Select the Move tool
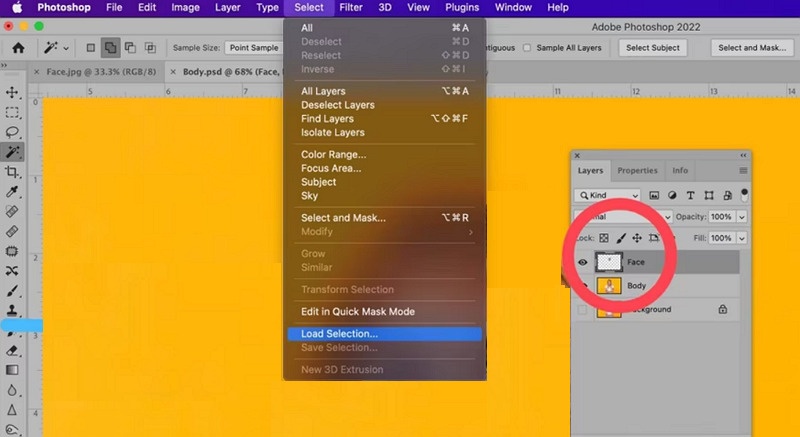This screenshot has width=800, height=437. coord(13,93)
